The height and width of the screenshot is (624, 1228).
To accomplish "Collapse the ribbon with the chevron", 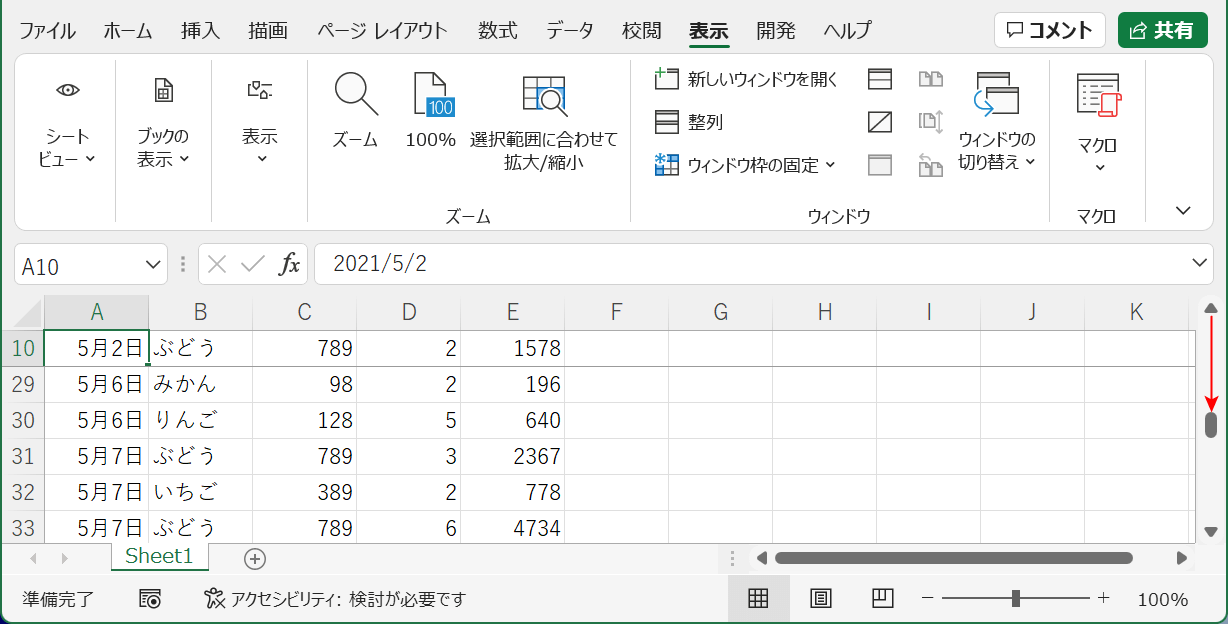I will tap(1184, 210).
